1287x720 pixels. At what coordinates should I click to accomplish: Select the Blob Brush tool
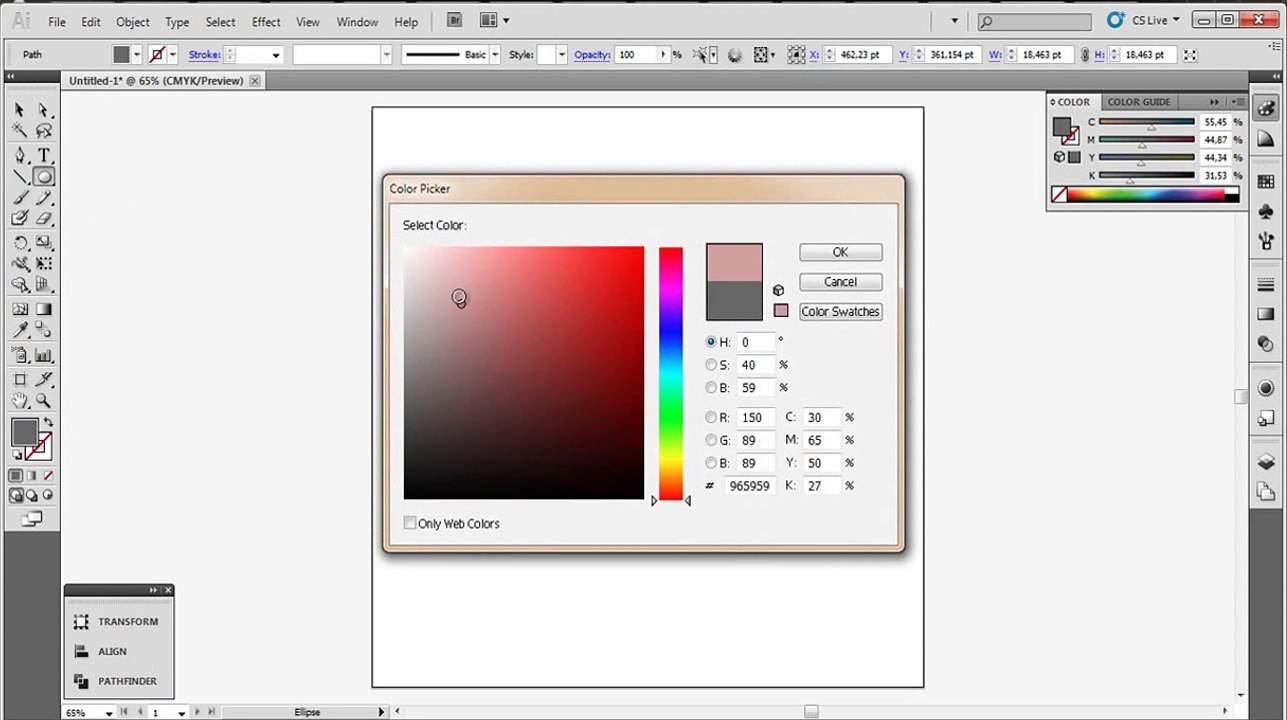tap(20, 218)
